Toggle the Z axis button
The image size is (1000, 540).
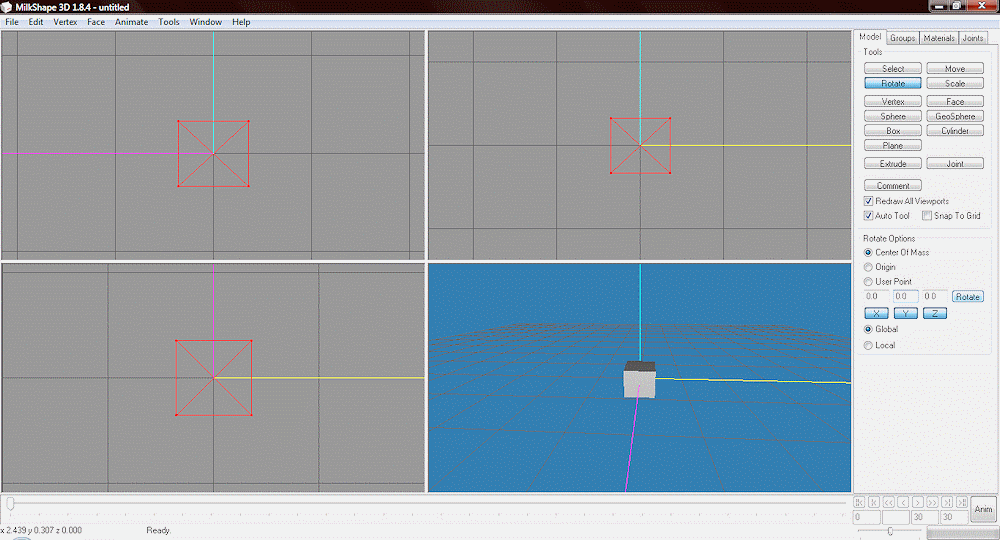[x=934, y=313]
